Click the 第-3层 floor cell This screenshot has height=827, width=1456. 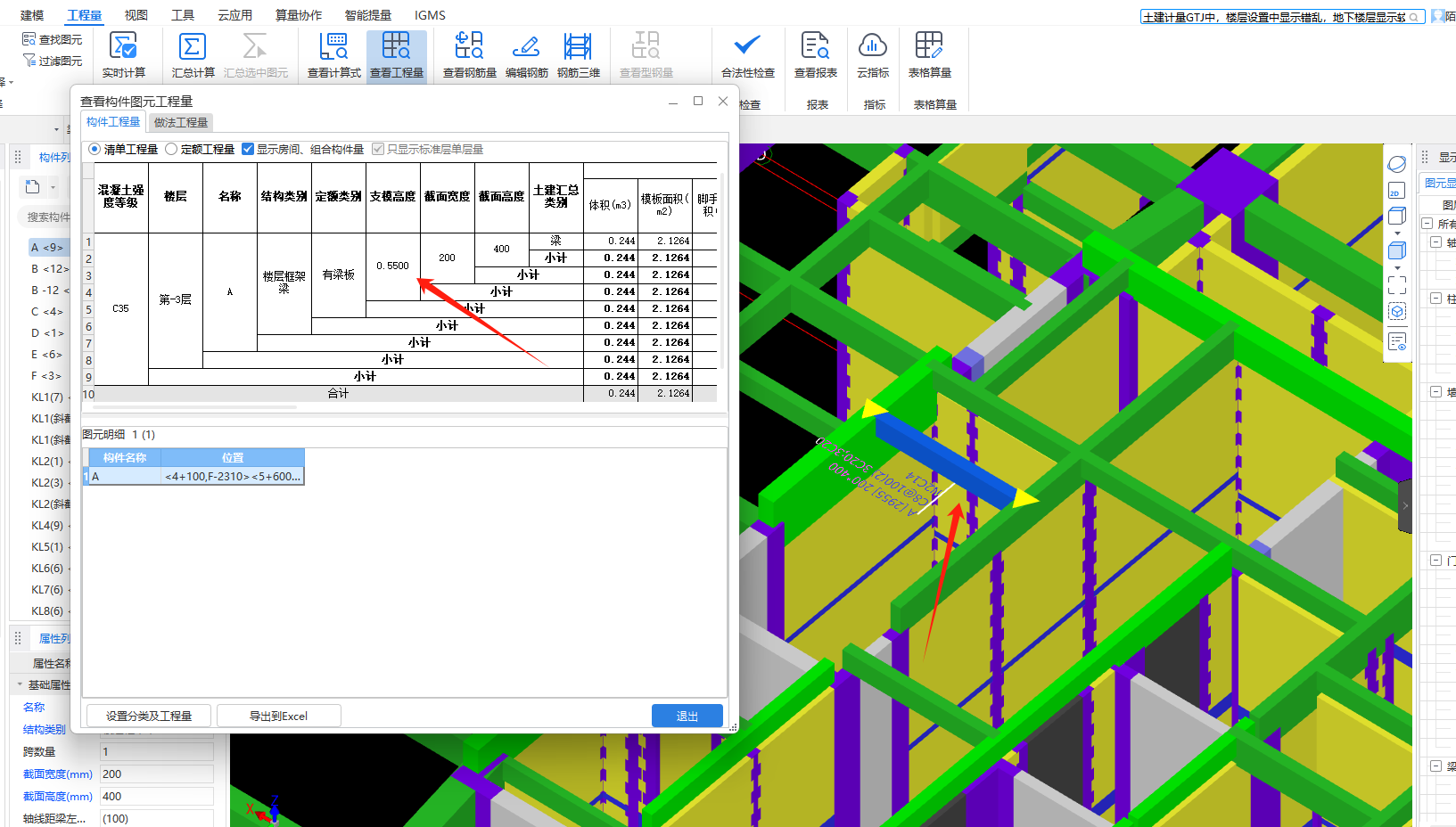click(x=175, y=299)
